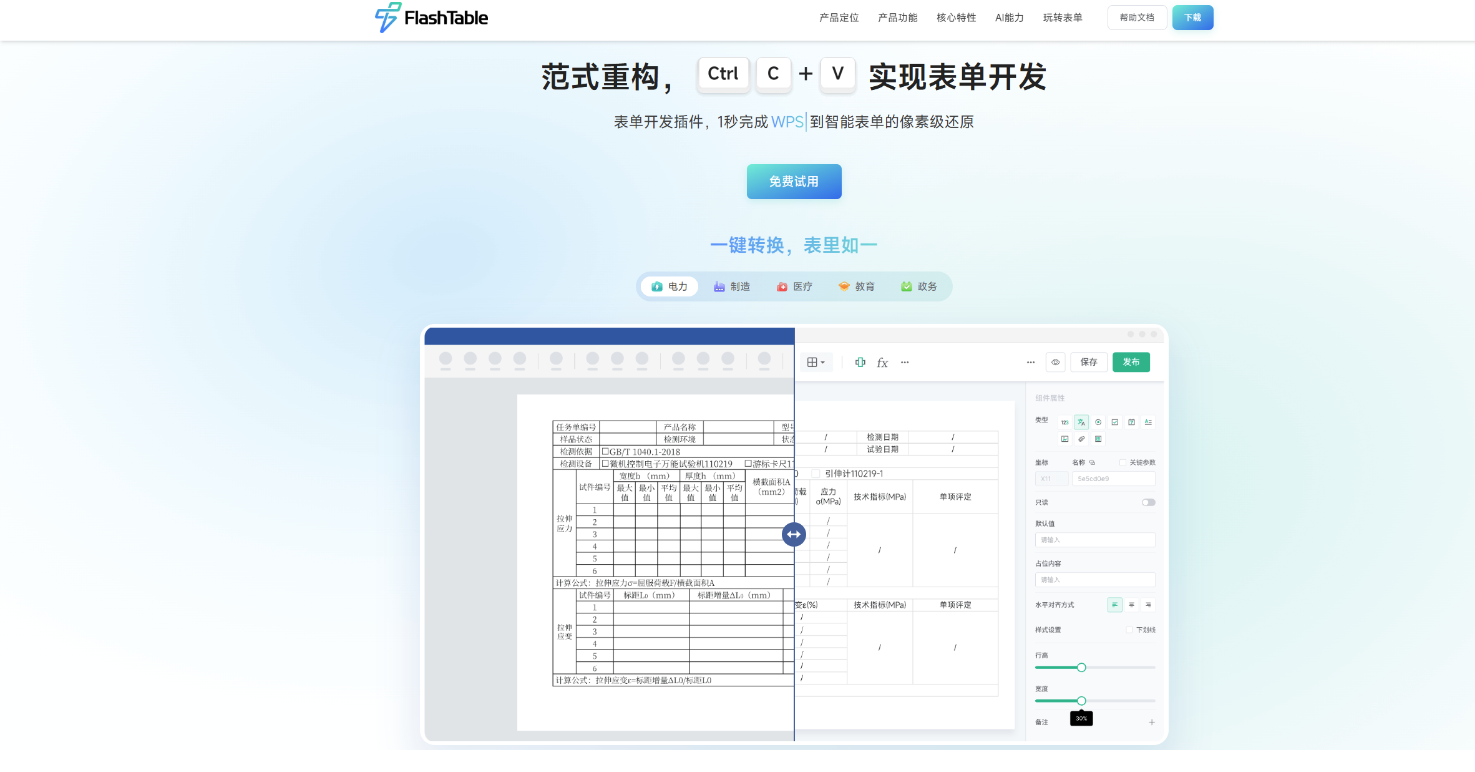1475x772 pixels.
Task: Open 产品定位 in the navigation
Action: click(839, 18)
